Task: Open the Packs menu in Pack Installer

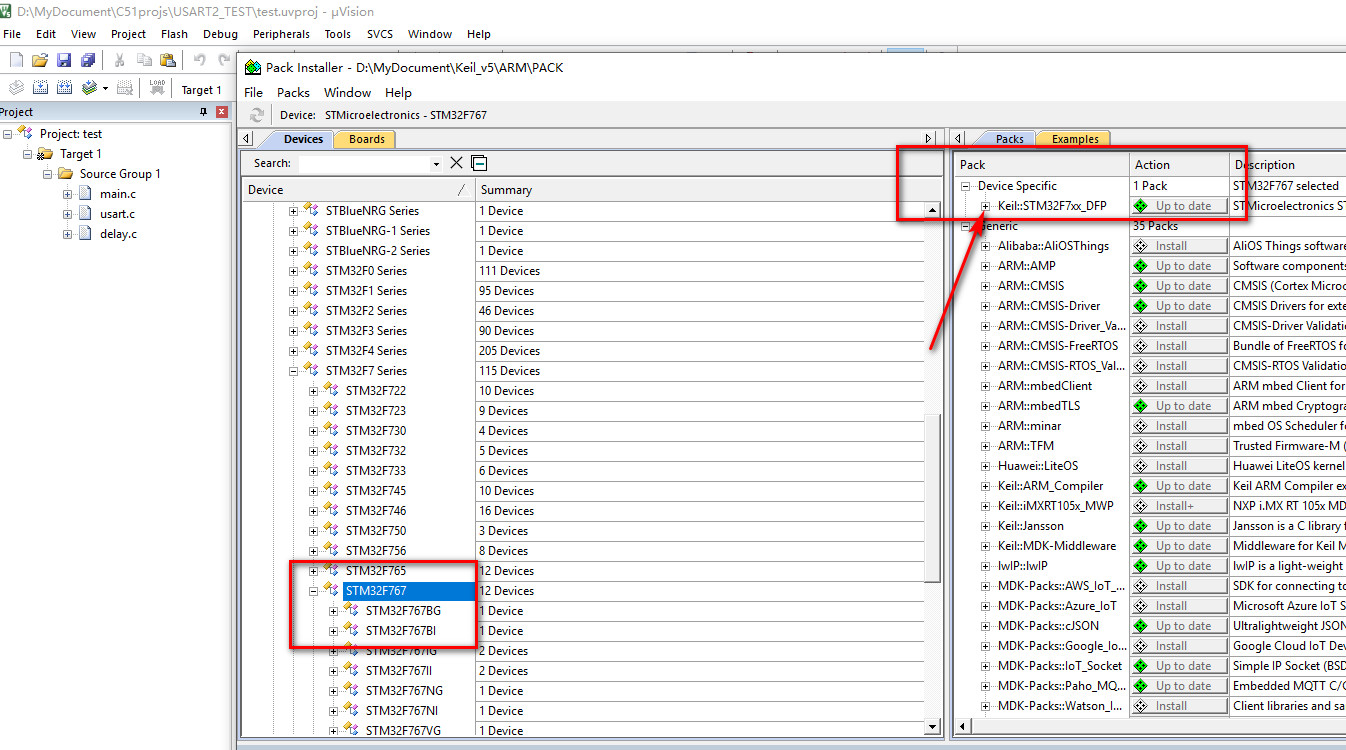Action: (293, 92)
